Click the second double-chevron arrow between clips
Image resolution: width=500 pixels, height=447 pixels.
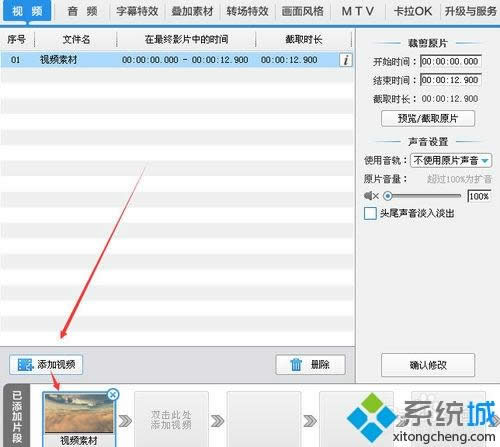[x=217, y=421]
